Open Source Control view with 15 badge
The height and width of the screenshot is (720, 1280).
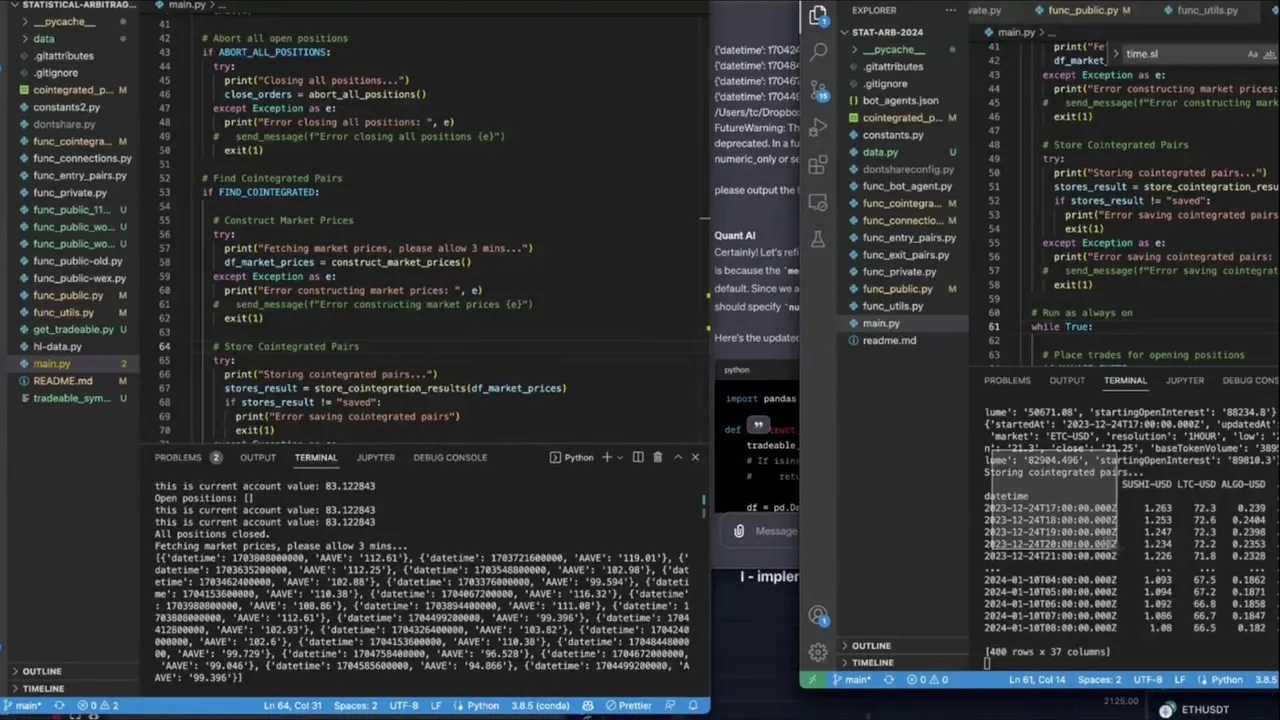click(819, 89)
